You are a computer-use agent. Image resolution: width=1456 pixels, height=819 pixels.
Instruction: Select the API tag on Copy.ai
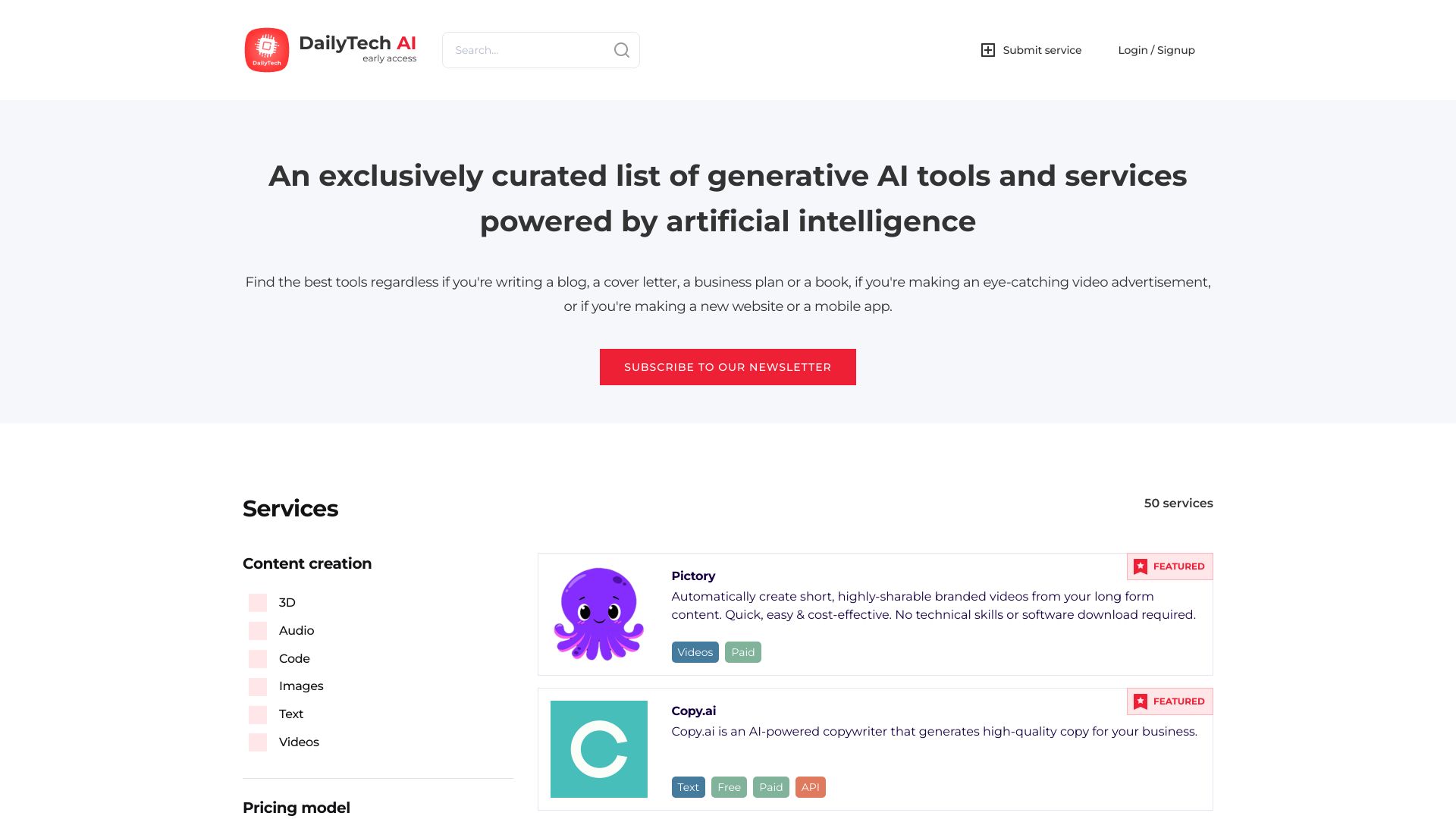(x=811, y=786)
